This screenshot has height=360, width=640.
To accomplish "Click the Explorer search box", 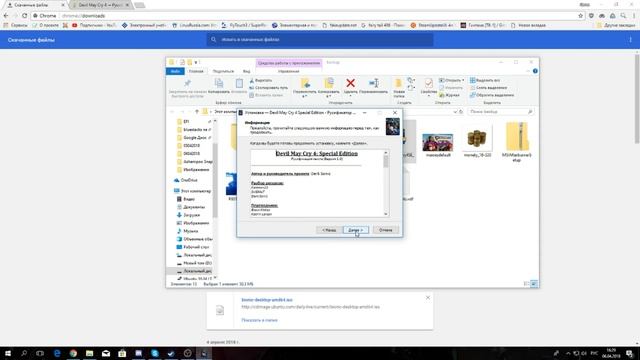I will click(500, 112).
